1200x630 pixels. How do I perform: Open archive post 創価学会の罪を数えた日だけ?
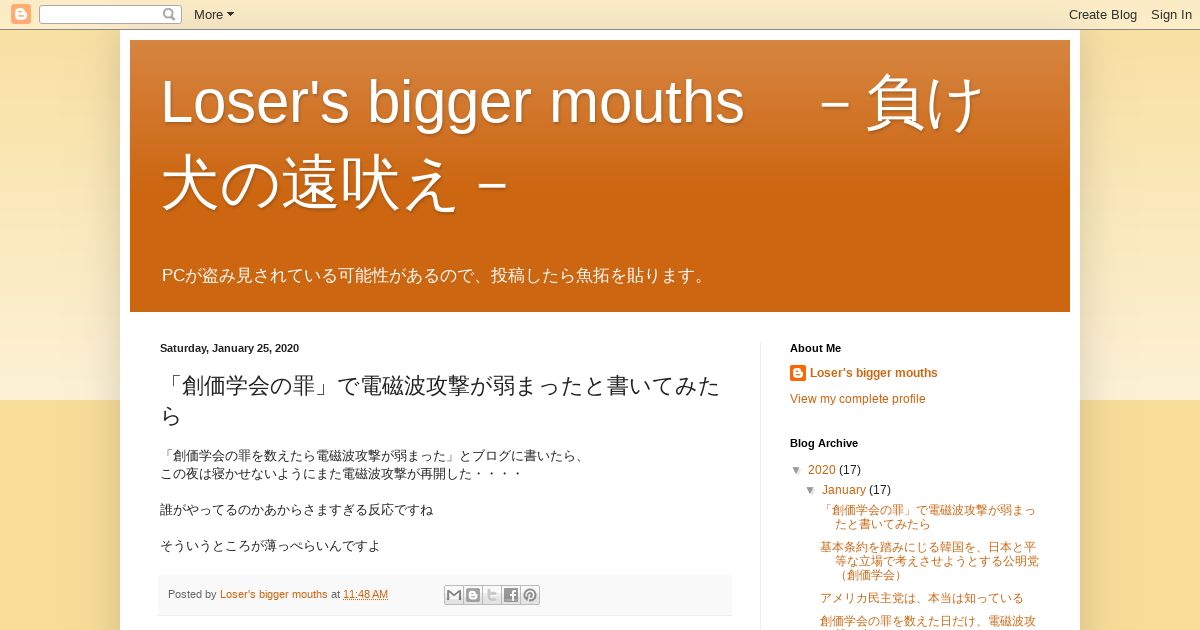(928, 622)
